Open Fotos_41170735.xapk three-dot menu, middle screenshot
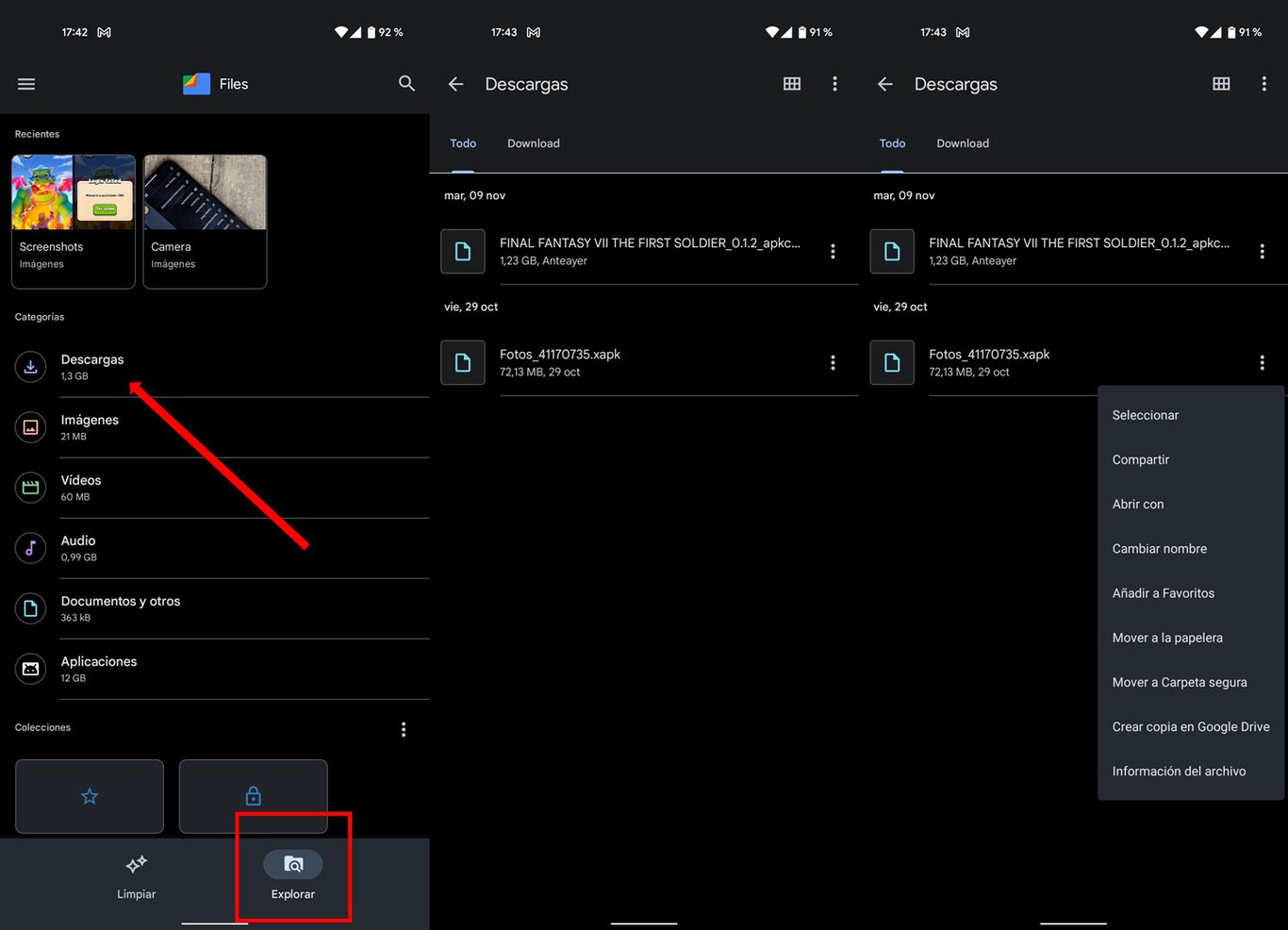Screen dimensions: 1288x930 (833, 362)
